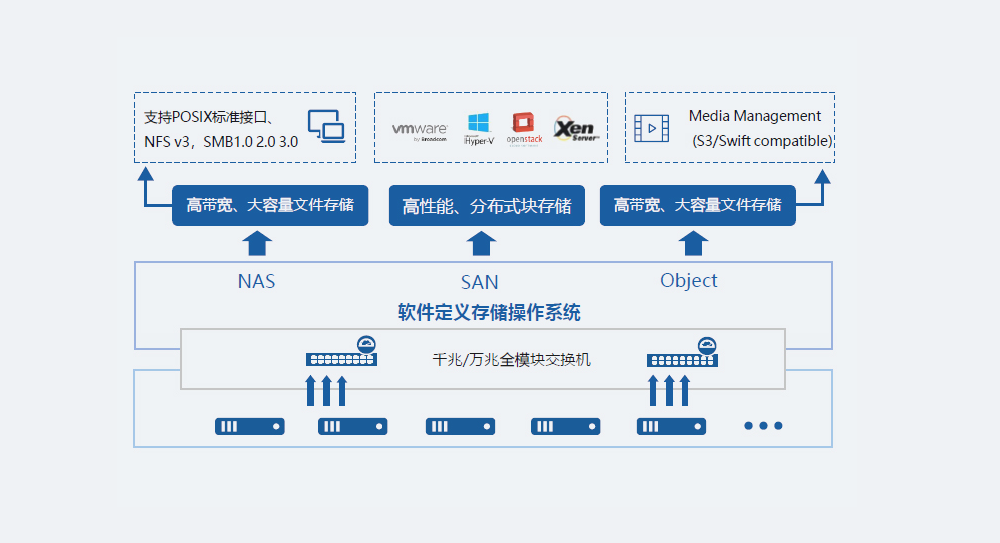Image resolution: width=1000 pixels, height=543 pixels.
Task: Click the network switch icon right of 千兆/万兆 text
Action: [x=682, y=352]
